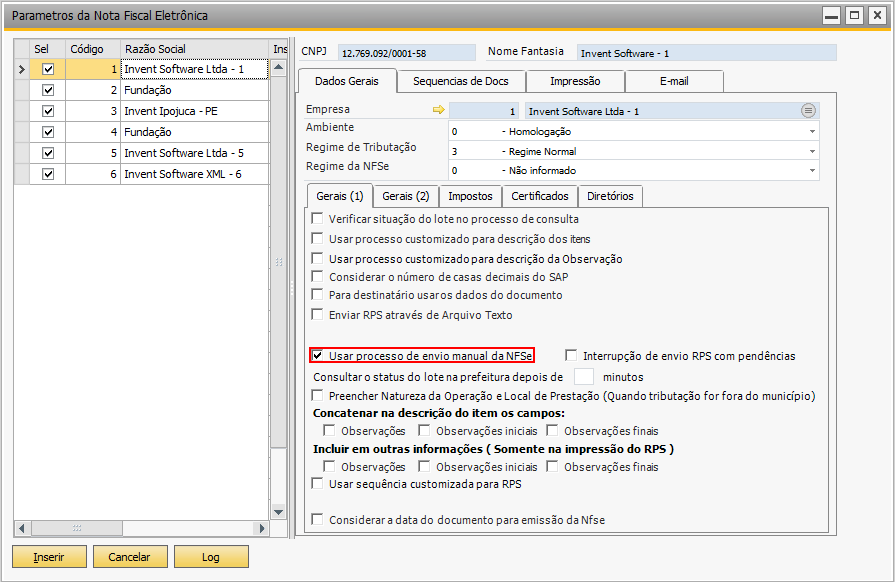Open the Regime da NFSe dropdown
This screenshot has width=895, height=582.
click(812, 170)
